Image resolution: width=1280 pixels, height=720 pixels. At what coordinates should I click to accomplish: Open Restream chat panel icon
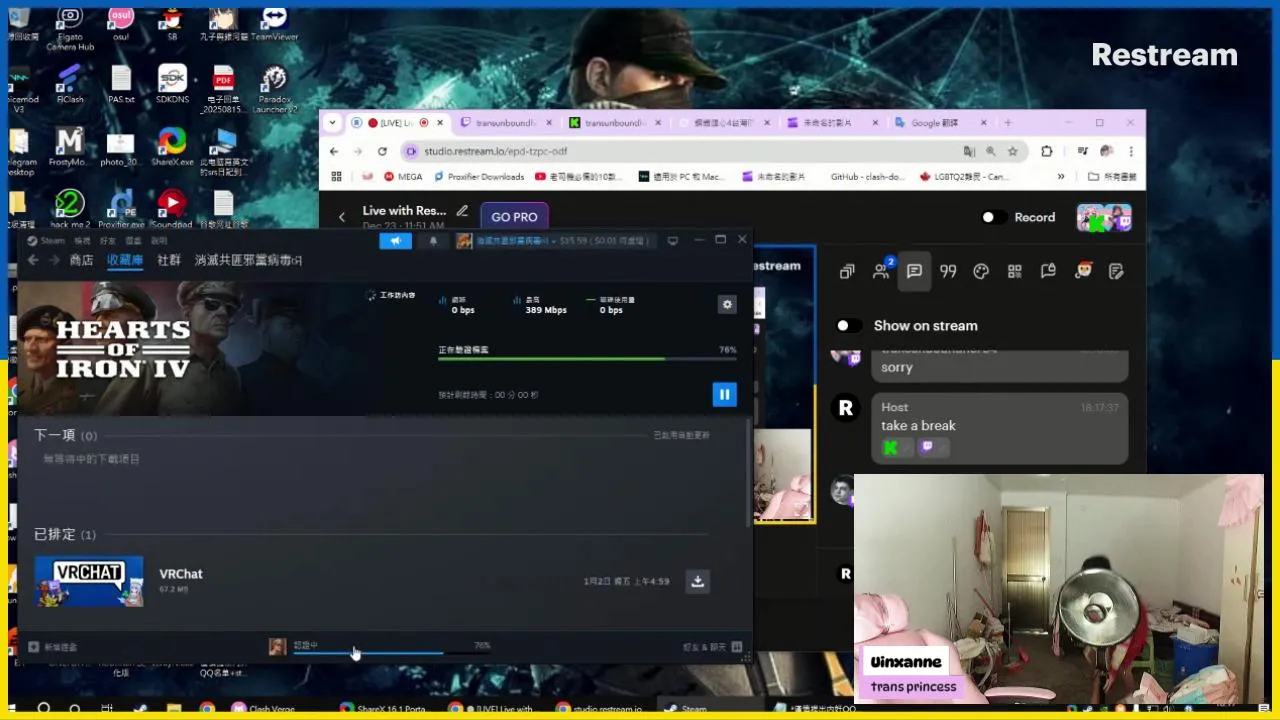click(x=914, y=271)
